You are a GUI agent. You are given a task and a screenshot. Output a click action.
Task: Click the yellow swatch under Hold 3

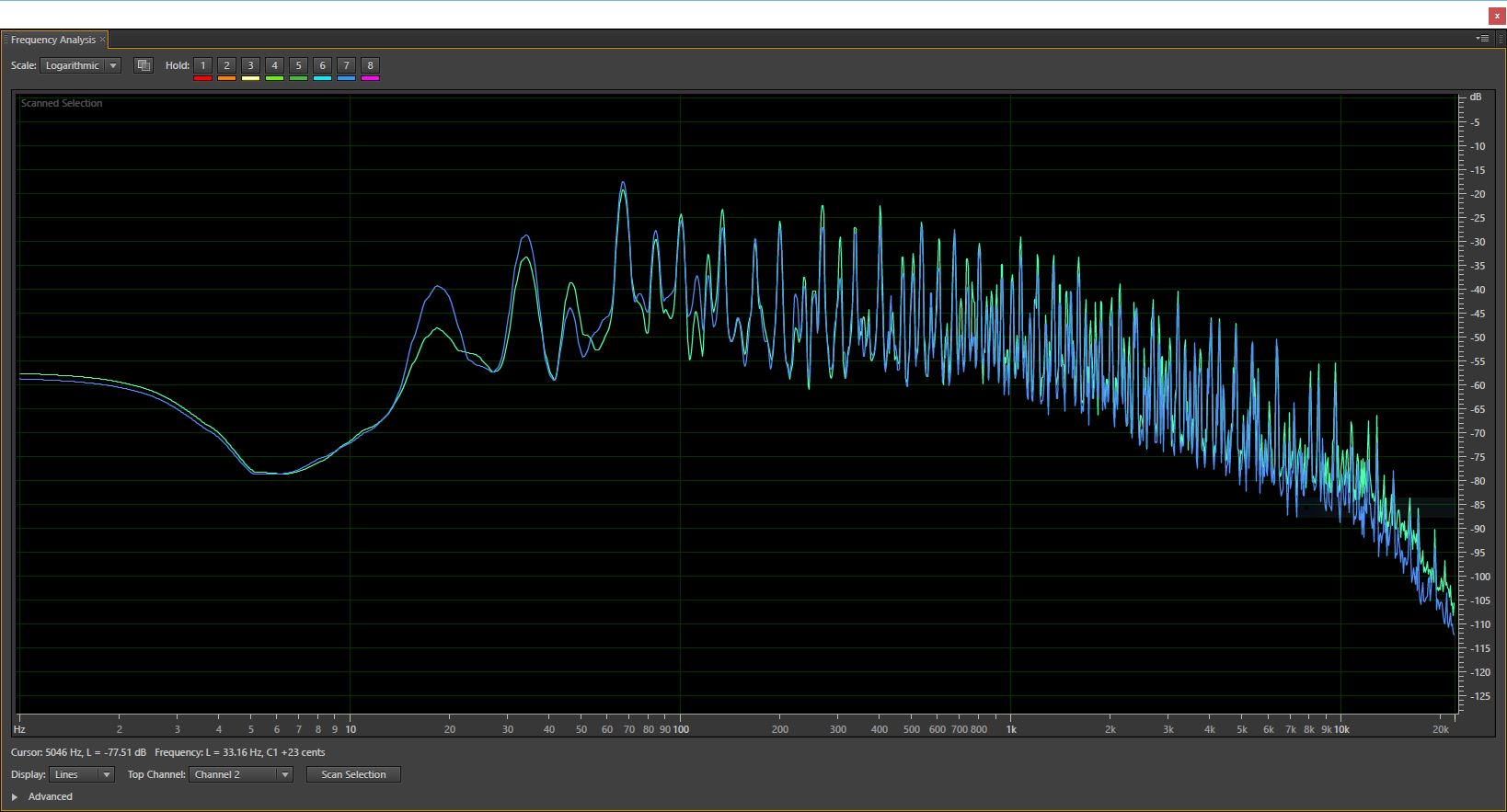(x=251, y=78)
